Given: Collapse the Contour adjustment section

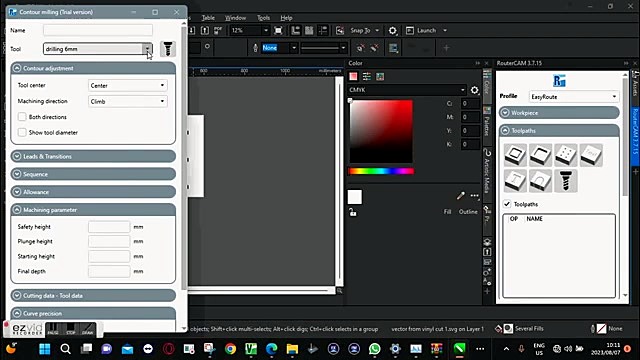Looking at the screenshot, I should pos(93,68).
